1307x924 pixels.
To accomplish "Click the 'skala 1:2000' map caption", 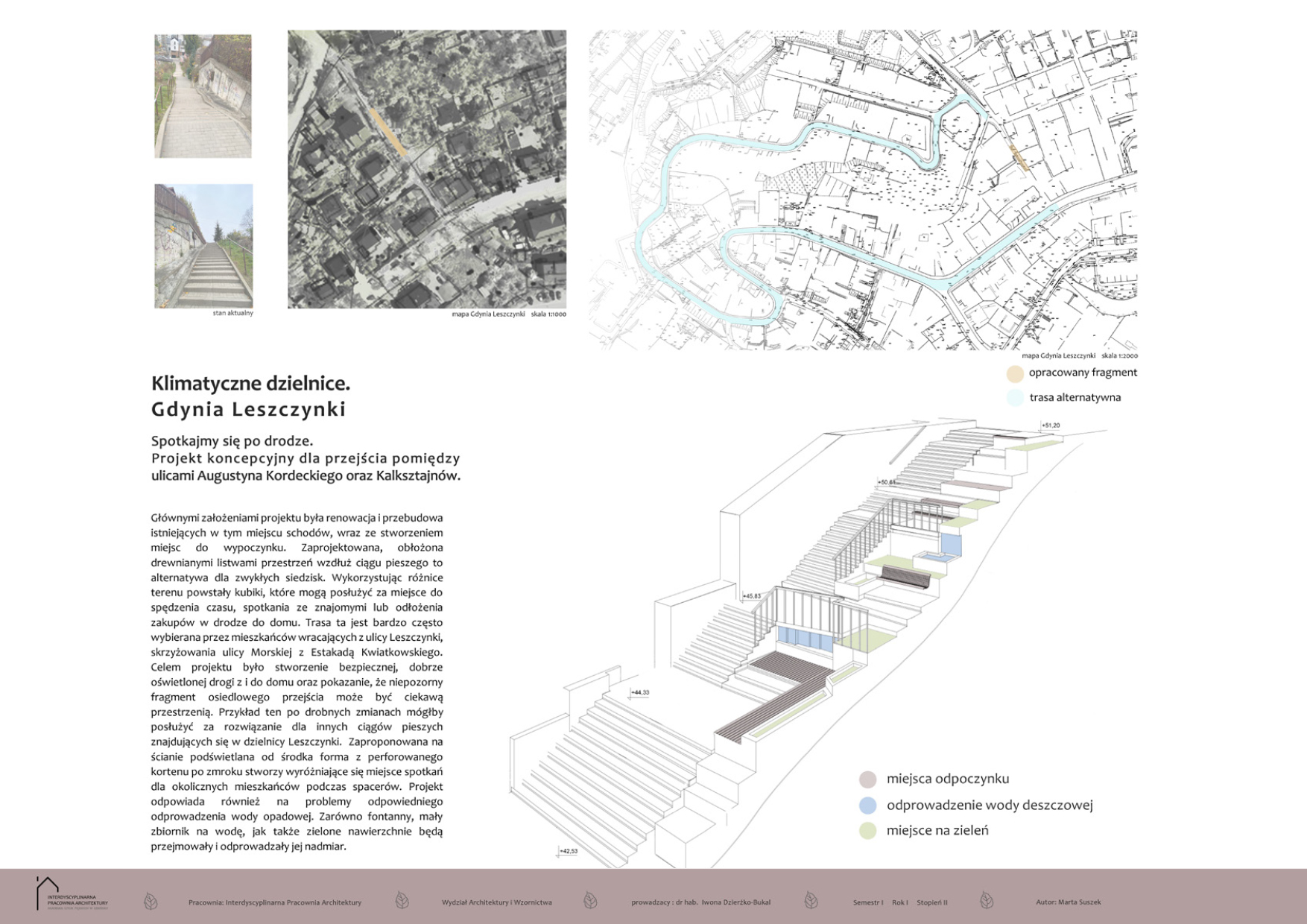I will coord(1119,355).
